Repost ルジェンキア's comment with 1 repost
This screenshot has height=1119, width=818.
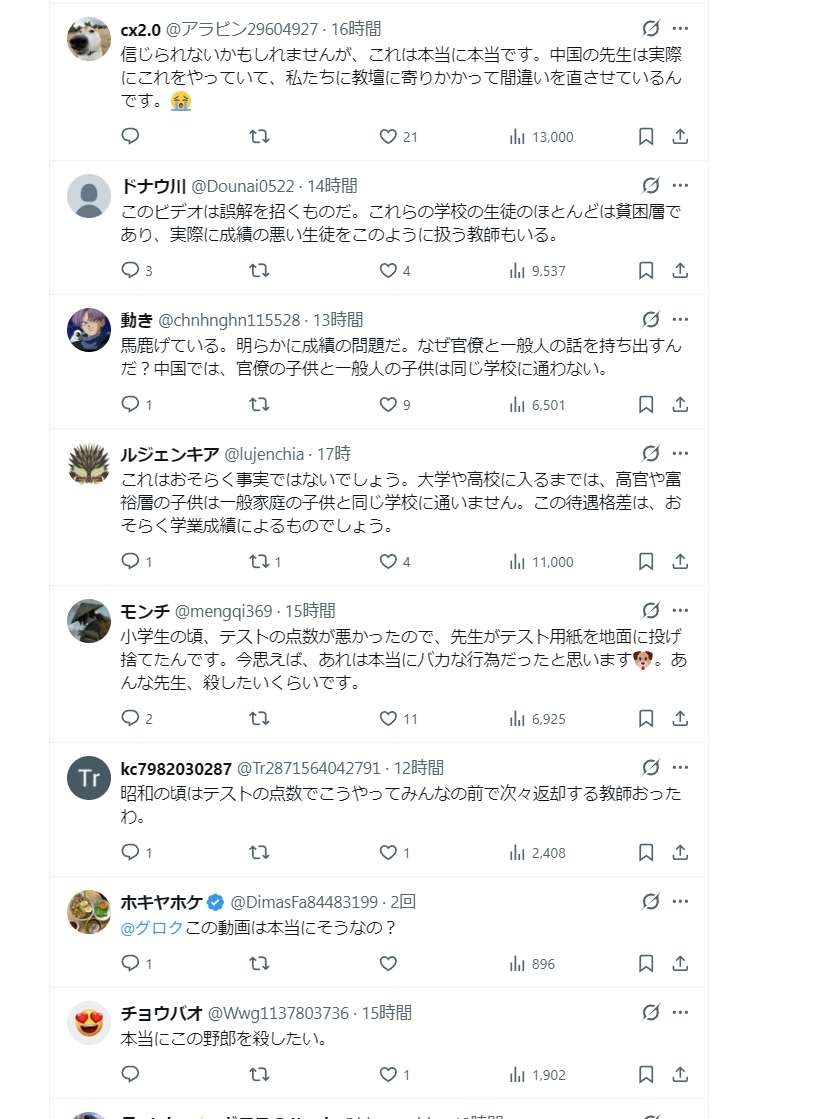coord(259,562)
